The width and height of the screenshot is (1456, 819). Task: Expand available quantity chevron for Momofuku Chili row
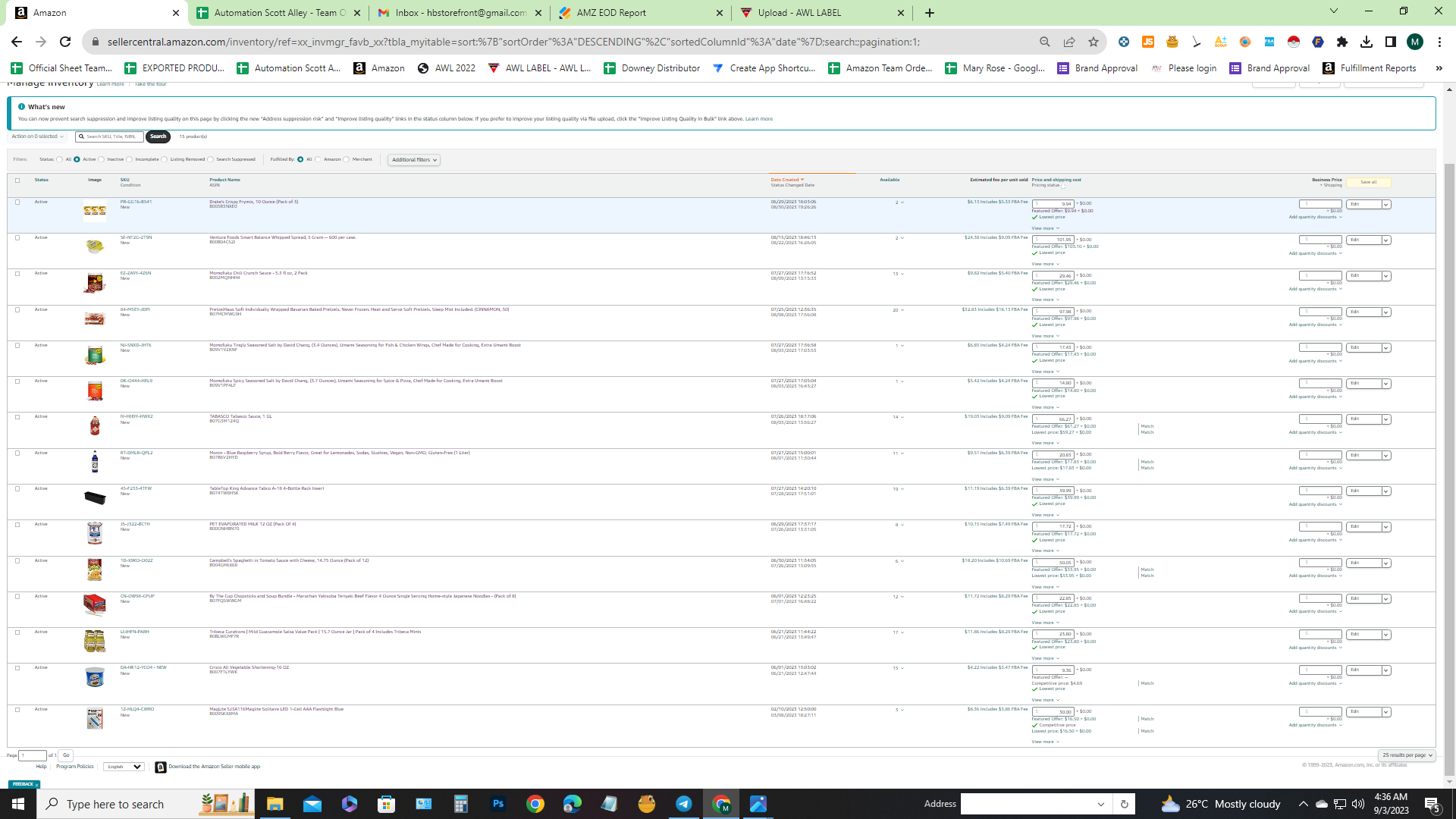click(902, 274)
